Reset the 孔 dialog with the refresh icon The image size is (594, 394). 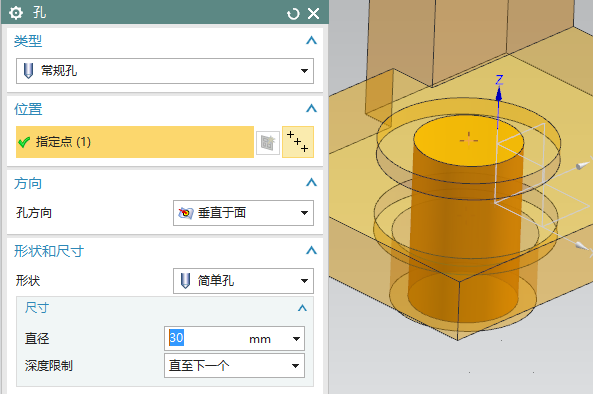coord(293,14)
